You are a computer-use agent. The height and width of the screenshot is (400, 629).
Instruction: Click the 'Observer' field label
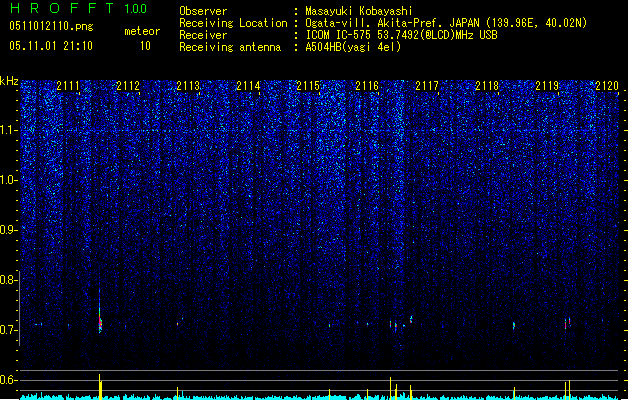(203, 11)
